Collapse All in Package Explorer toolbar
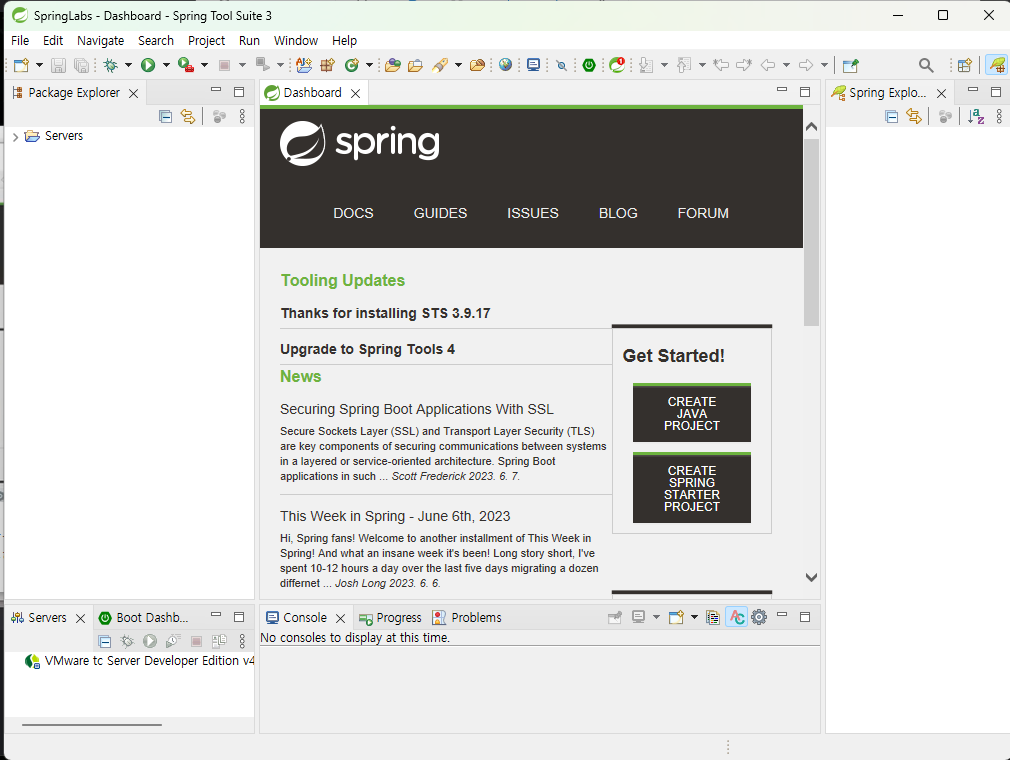1010x760 pixels. (166, 117)
